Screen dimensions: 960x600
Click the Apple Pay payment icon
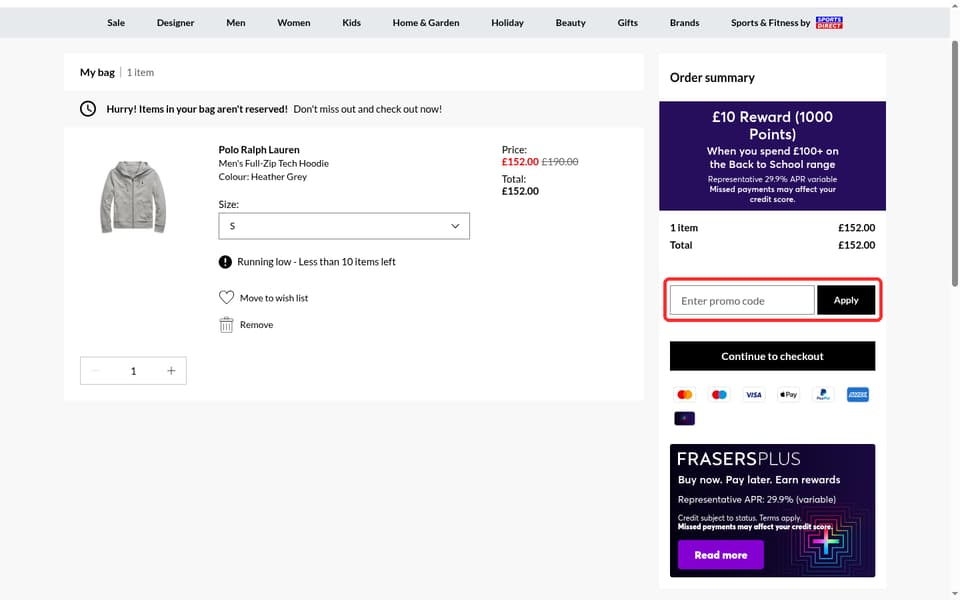789,394
